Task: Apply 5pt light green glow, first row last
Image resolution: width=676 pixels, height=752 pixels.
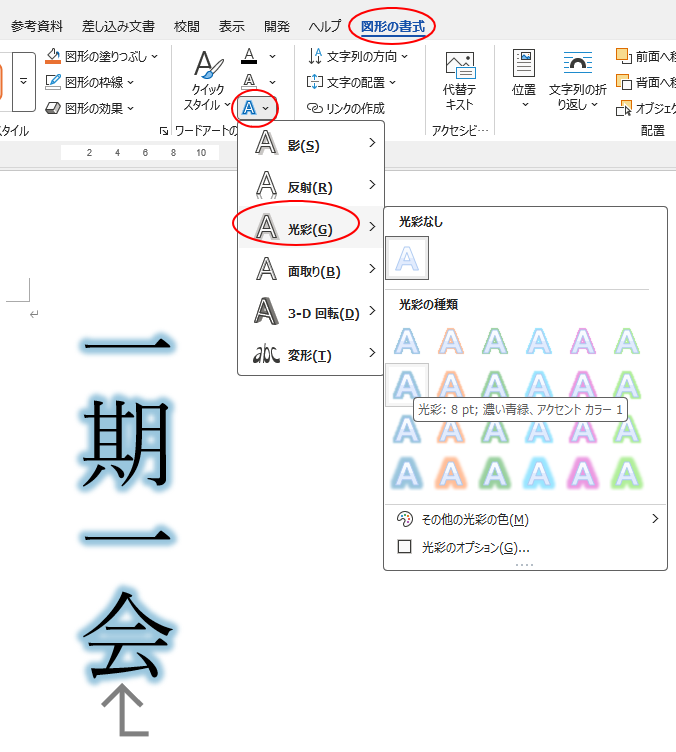Action: click(627, 341)
